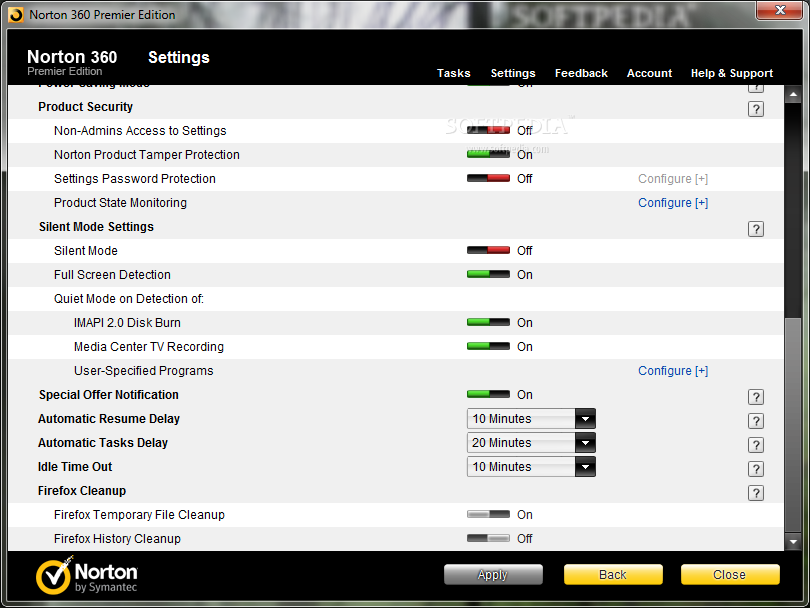Viewport: 810px width, 608px height.
Task: Click the yellow Close button
Action: coord(730,574)
